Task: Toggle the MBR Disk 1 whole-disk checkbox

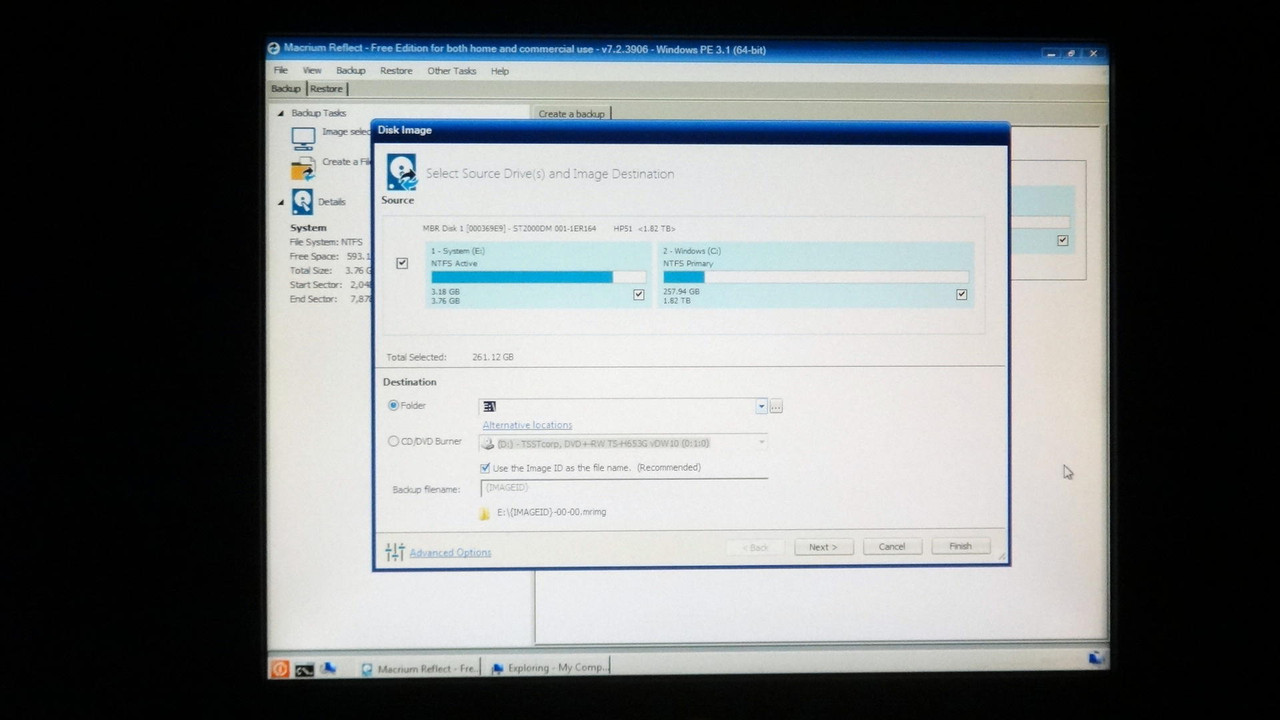Action: (x=402, y=263)
